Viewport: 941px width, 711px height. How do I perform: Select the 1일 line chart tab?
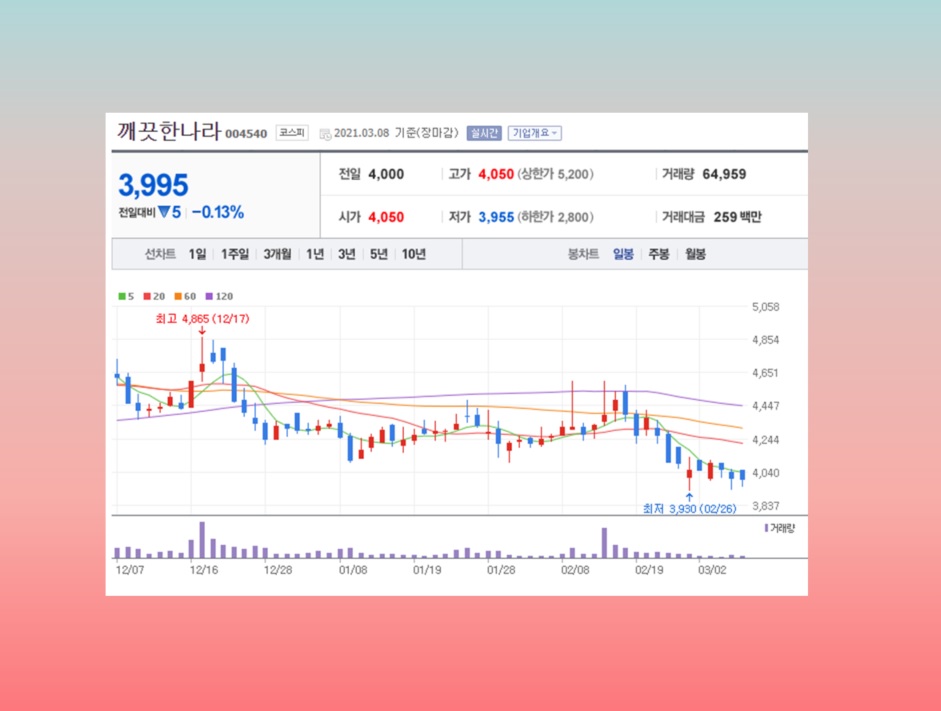pyautogui.click(x=197, y=254)
